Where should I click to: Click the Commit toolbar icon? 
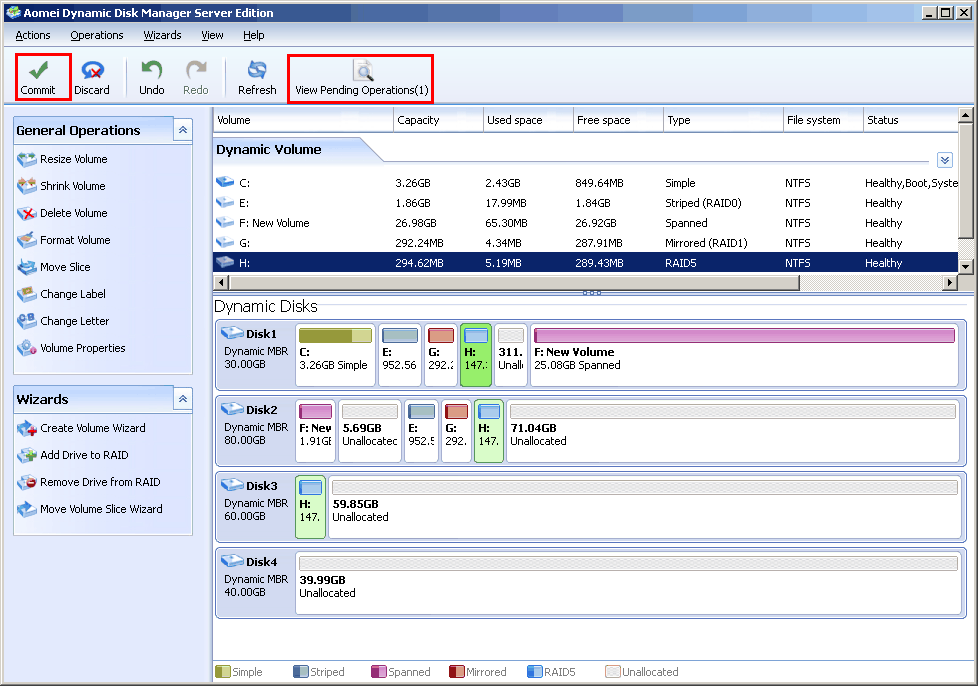[38, 78]
